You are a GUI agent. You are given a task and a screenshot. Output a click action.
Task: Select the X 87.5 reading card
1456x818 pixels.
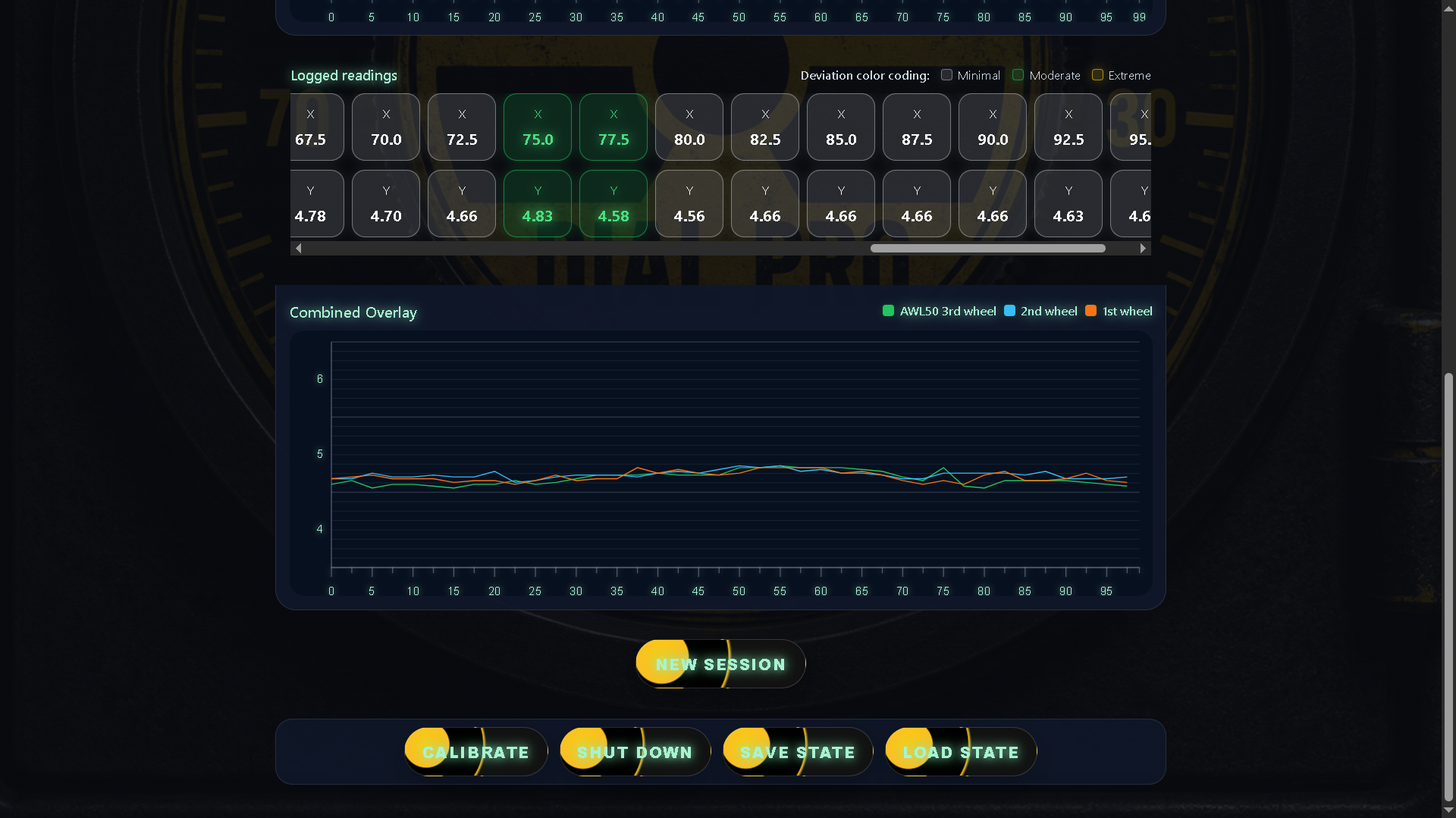point(917,127)
